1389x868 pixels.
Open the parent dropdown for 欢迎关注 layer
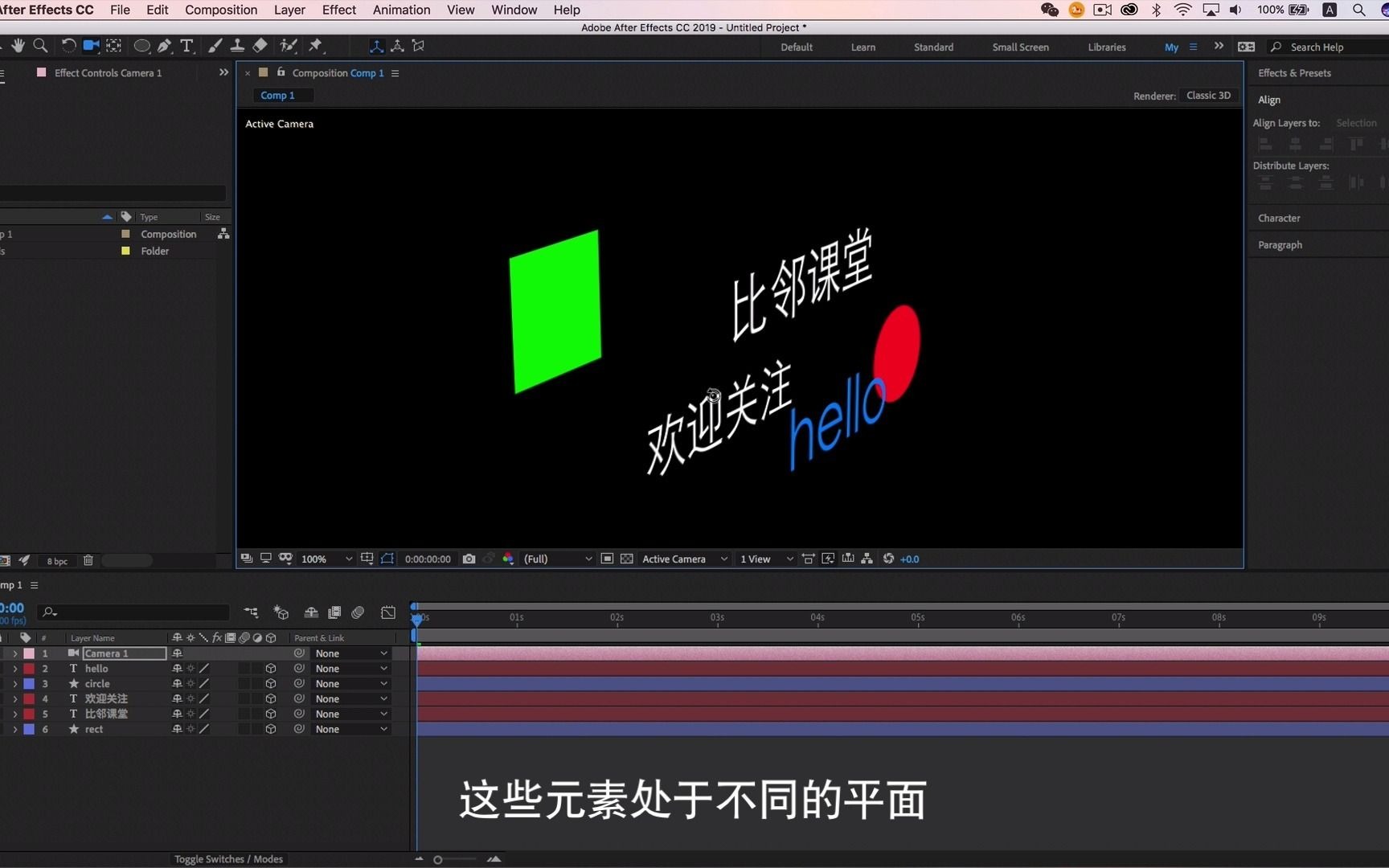[x=351, y=698]
